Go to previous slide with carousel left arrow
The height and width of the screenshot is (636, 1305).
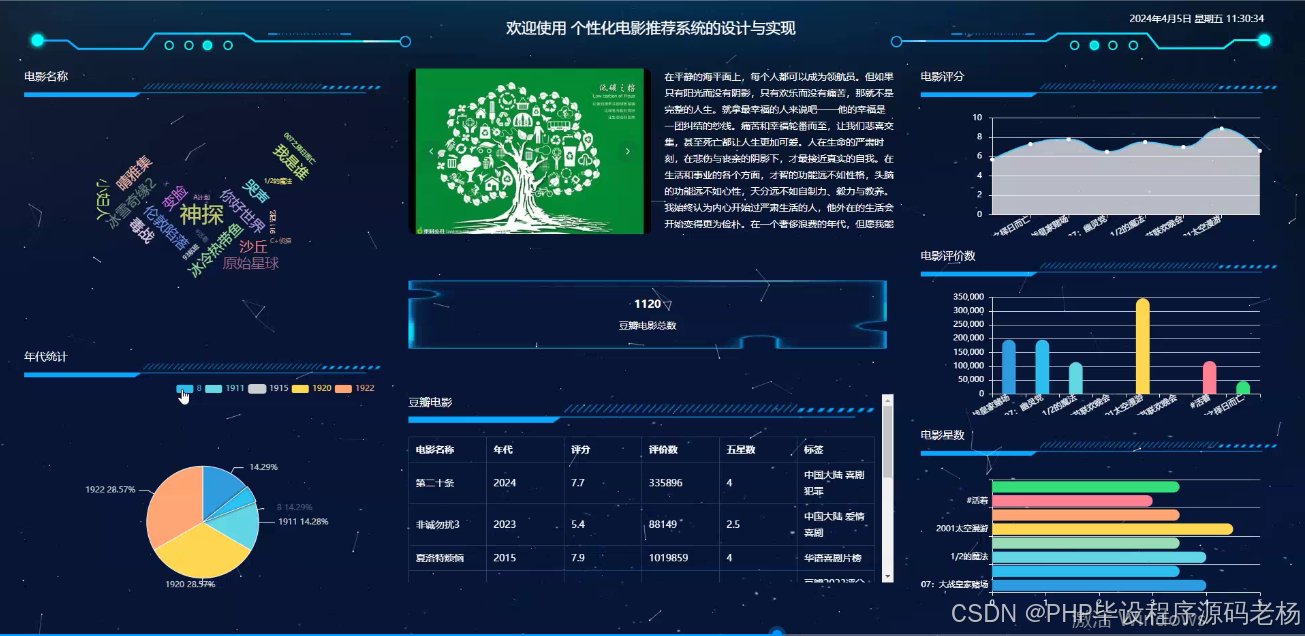[431, 151]
